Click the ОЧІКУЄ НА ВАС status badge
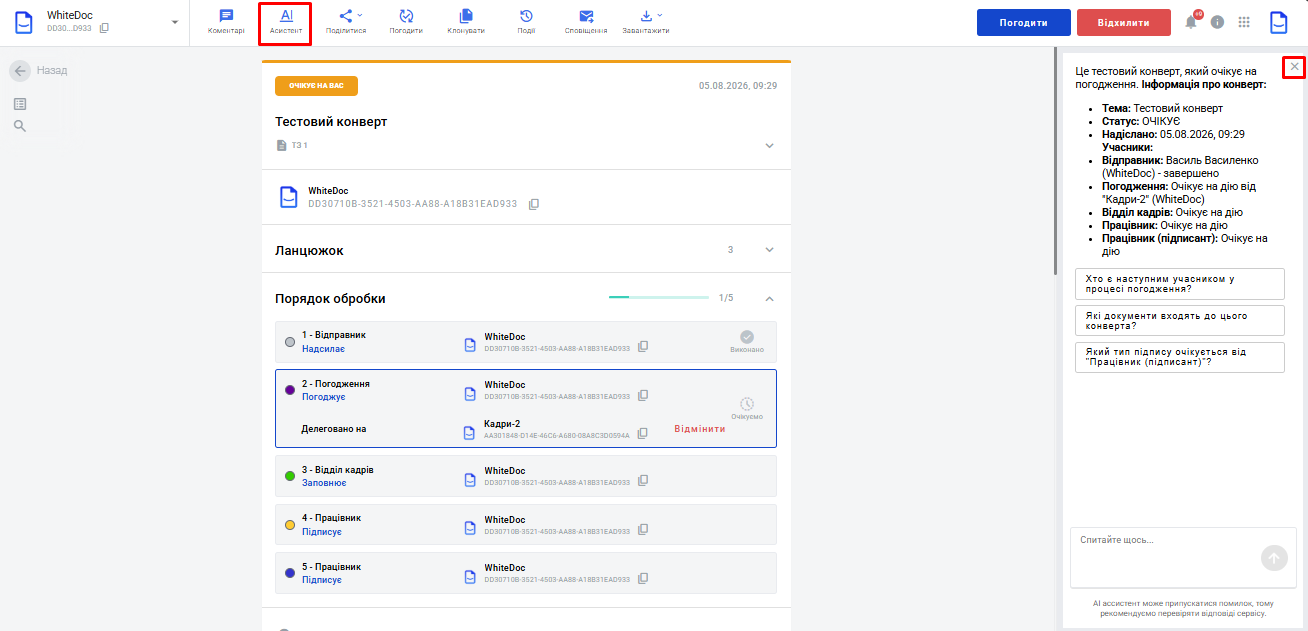Image resolution: width=1308 pixels, height=631 pixels. click(316, 86)
